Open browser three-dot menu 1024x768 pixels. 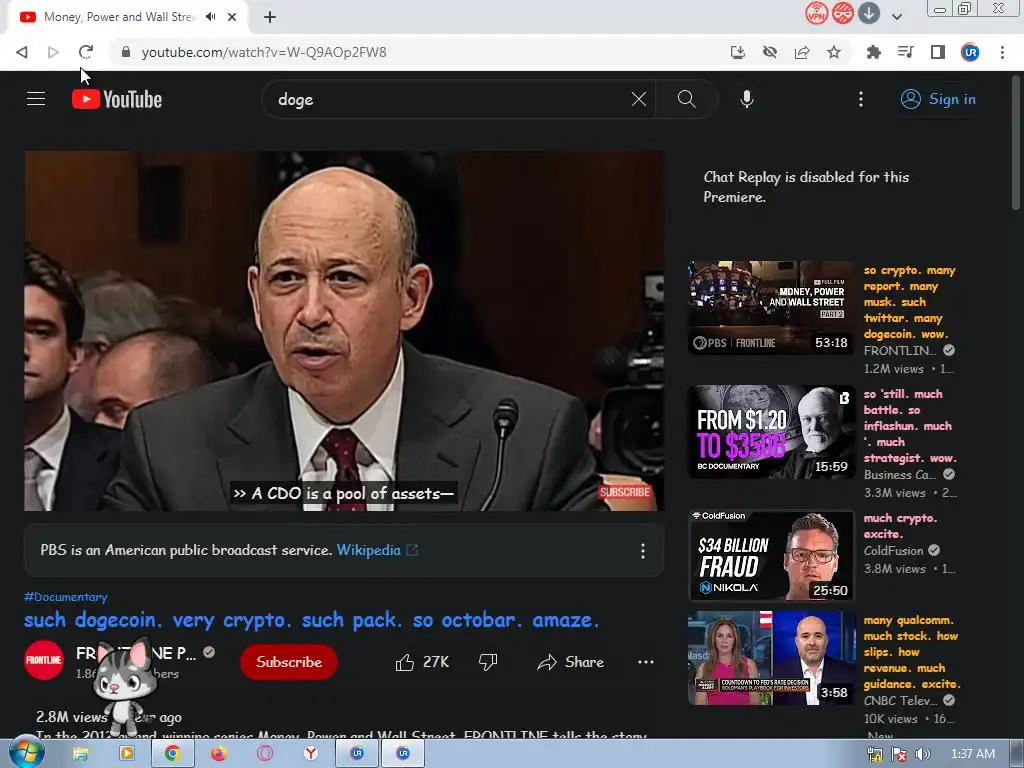point(1002,52)
